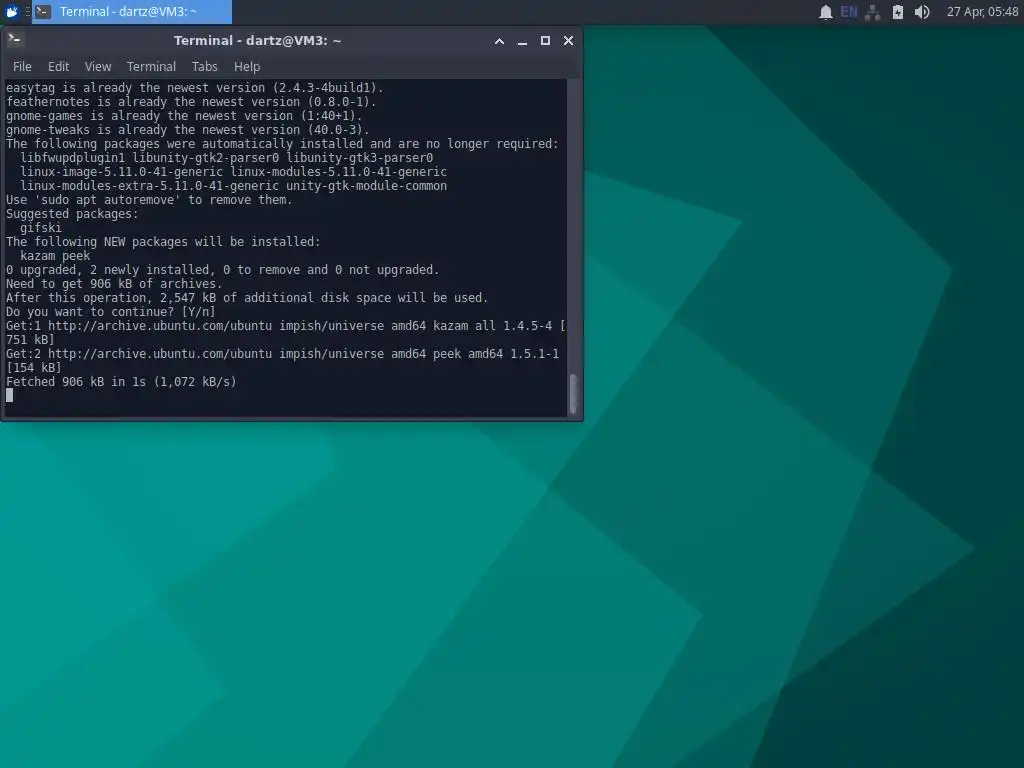Viewport: 1024px width, 768px height.
Task: Click the Terminal taskbar button
Action: tap(132, 12)
